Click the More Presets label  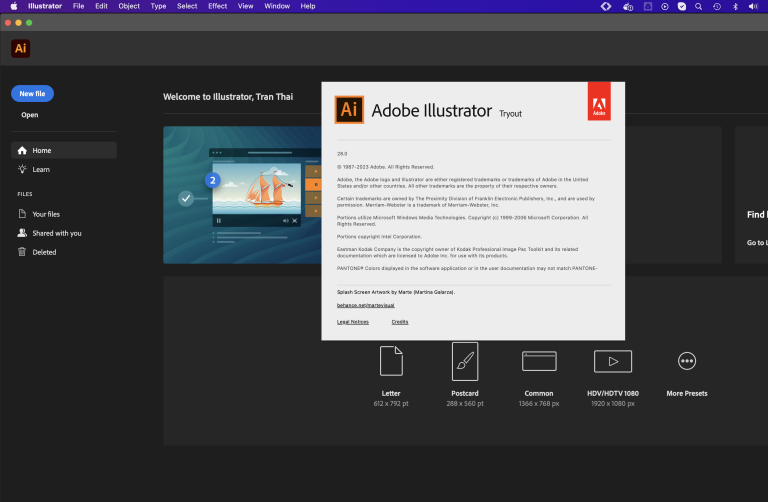coord(687,393)
